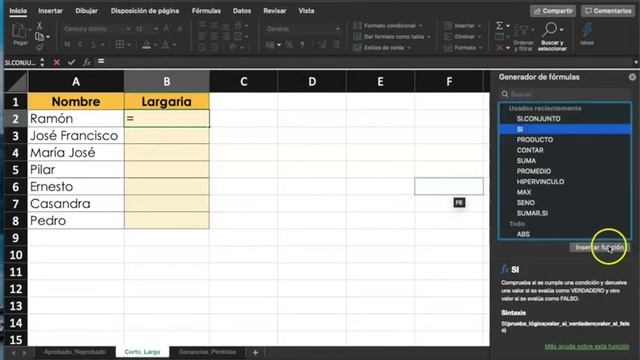Screen dimensions: 640x360
Task: Click the fill color bucket icon
Action: click(x=147, y=44)
